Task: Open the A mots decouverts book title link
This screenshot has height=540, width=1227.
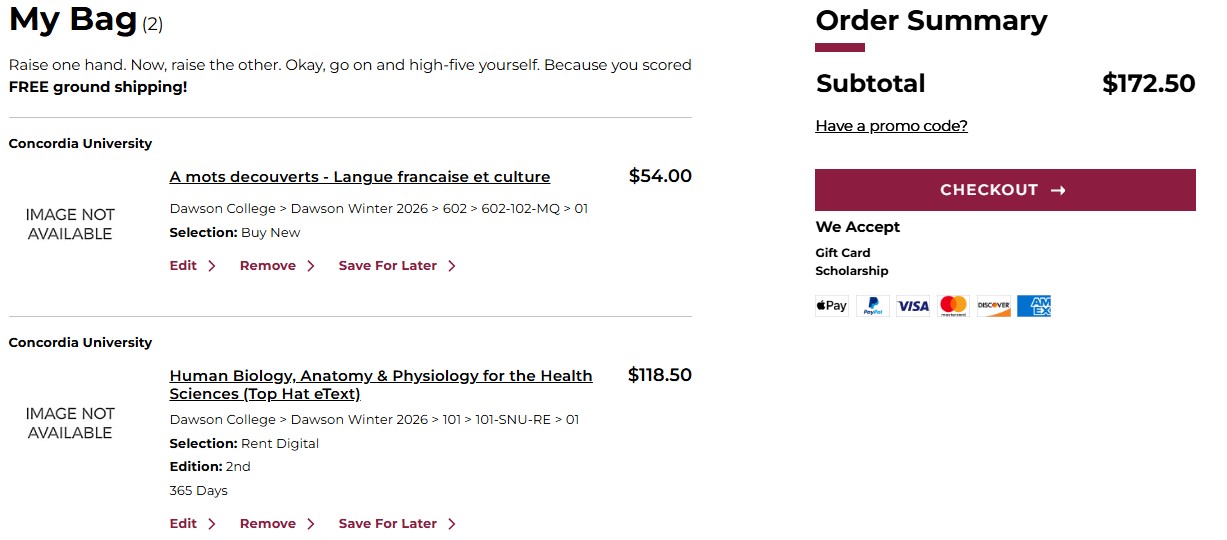Action: pyautogui.click(x=360, y=177)
